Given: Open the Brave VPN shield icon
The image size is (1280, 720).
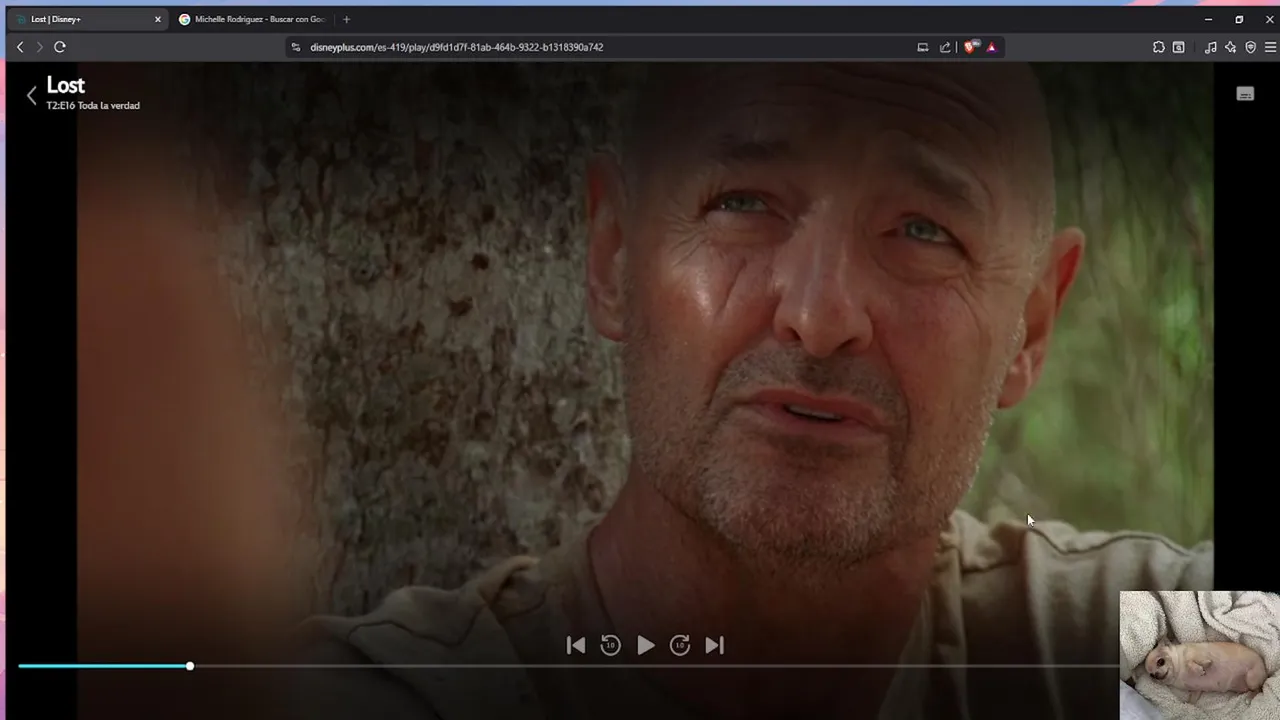Looking at the screenshot, I should [x=1250, y=47].
